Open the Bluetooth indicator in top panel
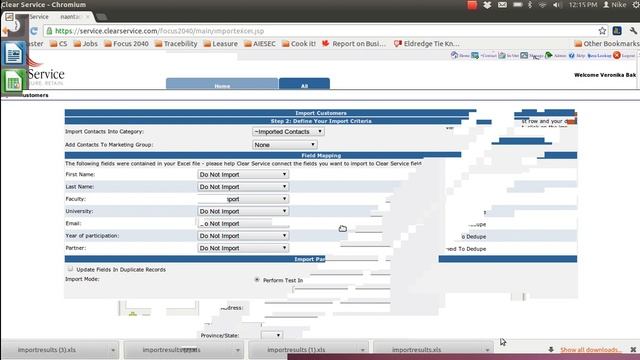 point(530,5)
